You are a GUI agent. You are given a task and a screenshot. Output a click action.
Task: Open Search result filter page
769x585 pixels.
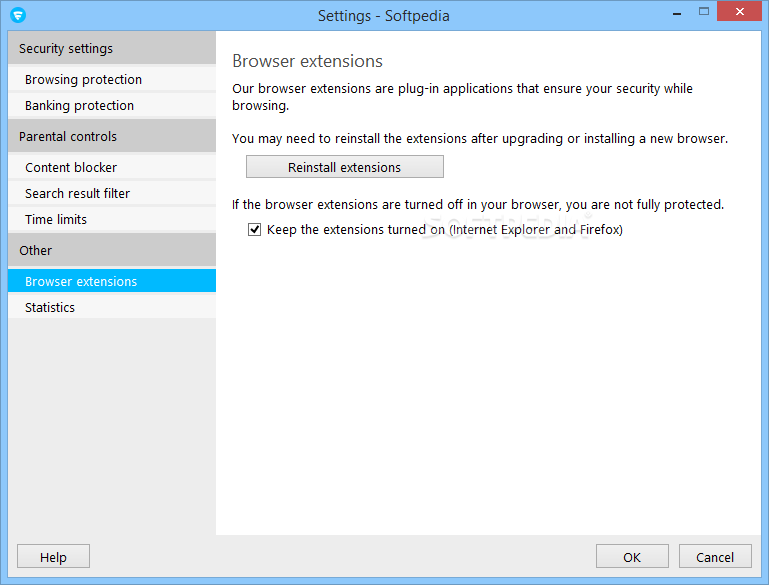[x=112, y=193]
